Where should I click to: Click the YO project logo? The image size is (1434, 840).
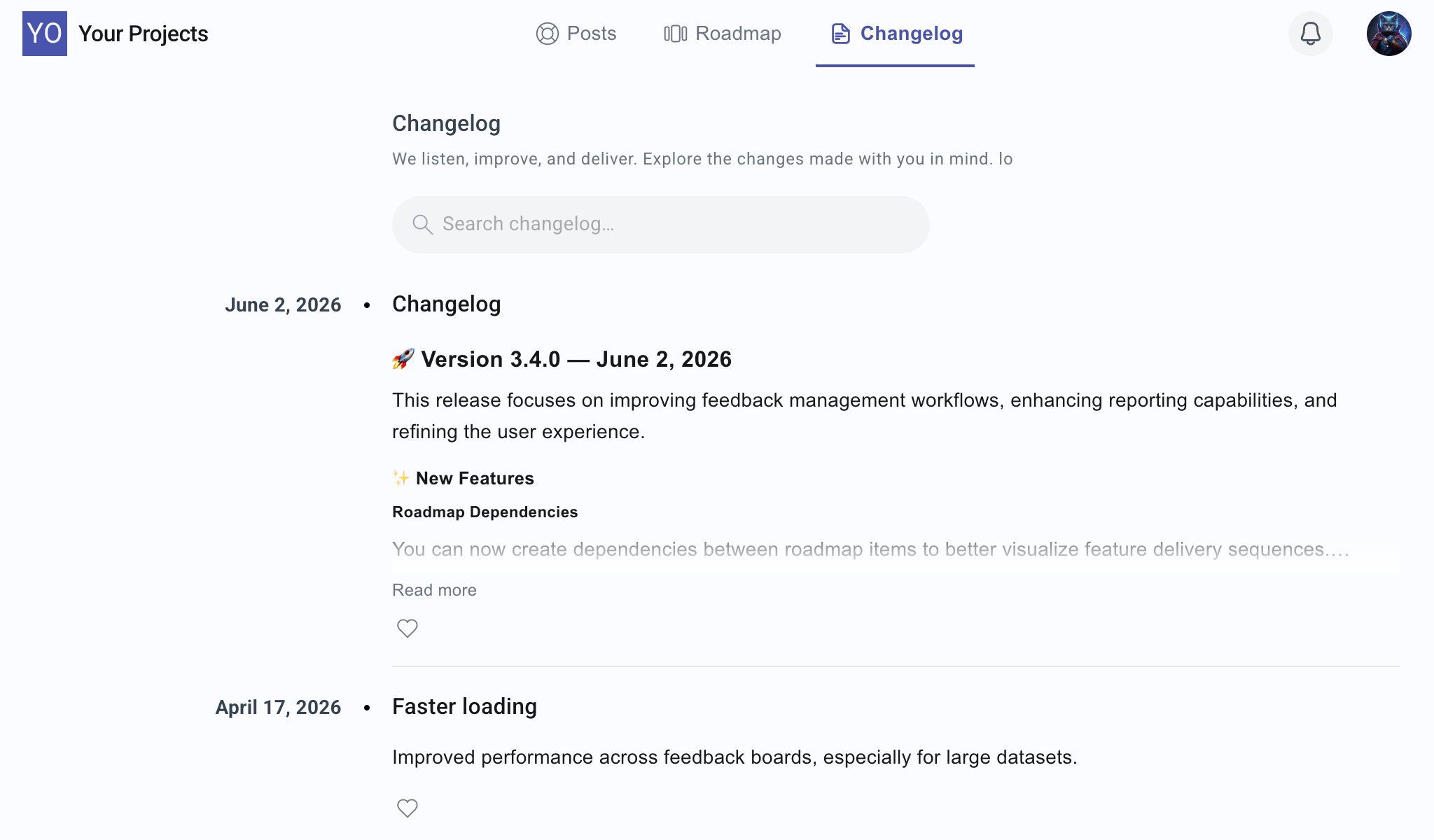point(45,34)
